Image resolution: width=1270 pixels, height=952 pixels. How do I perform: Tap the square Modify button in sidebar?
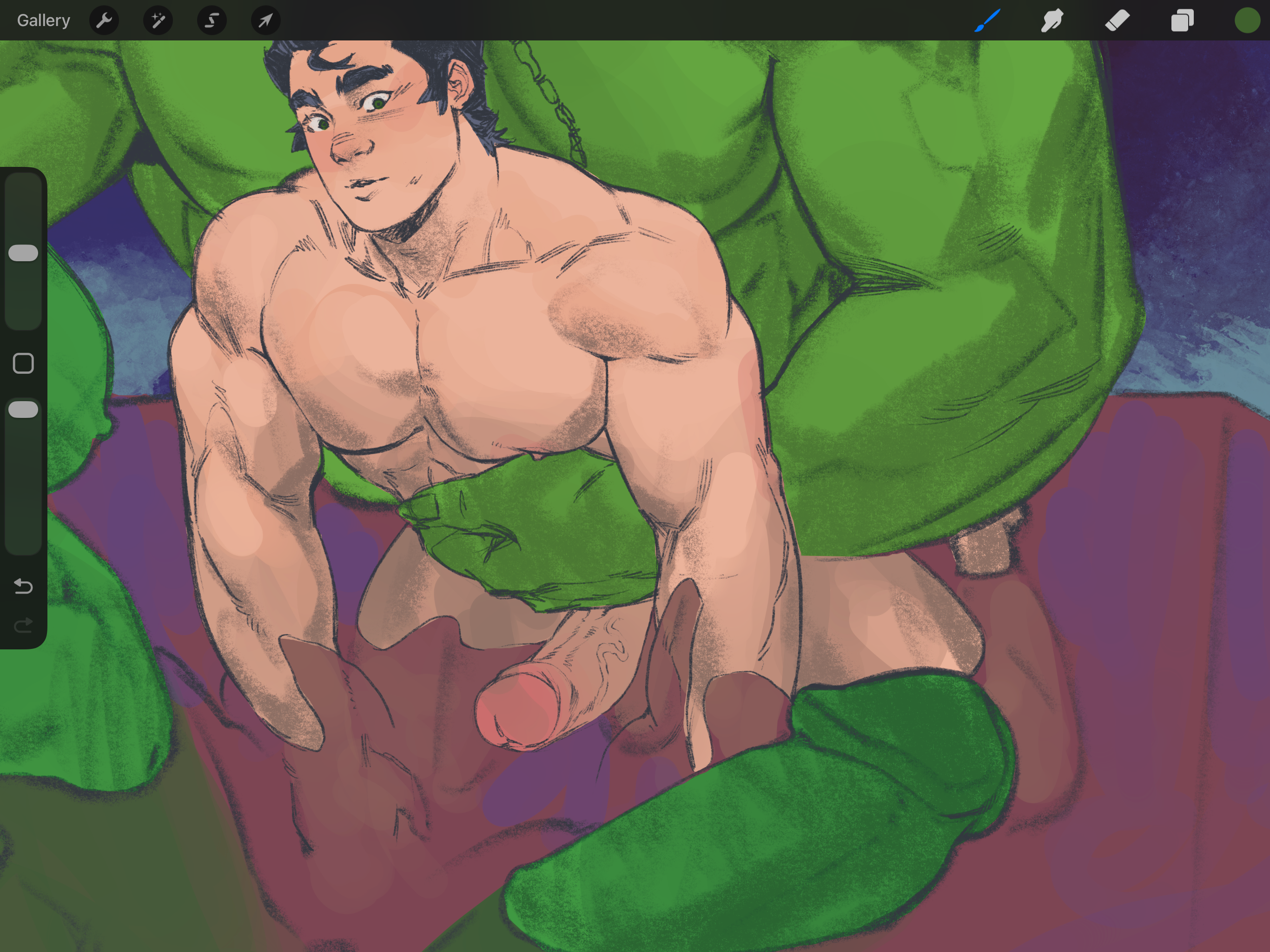24,364
